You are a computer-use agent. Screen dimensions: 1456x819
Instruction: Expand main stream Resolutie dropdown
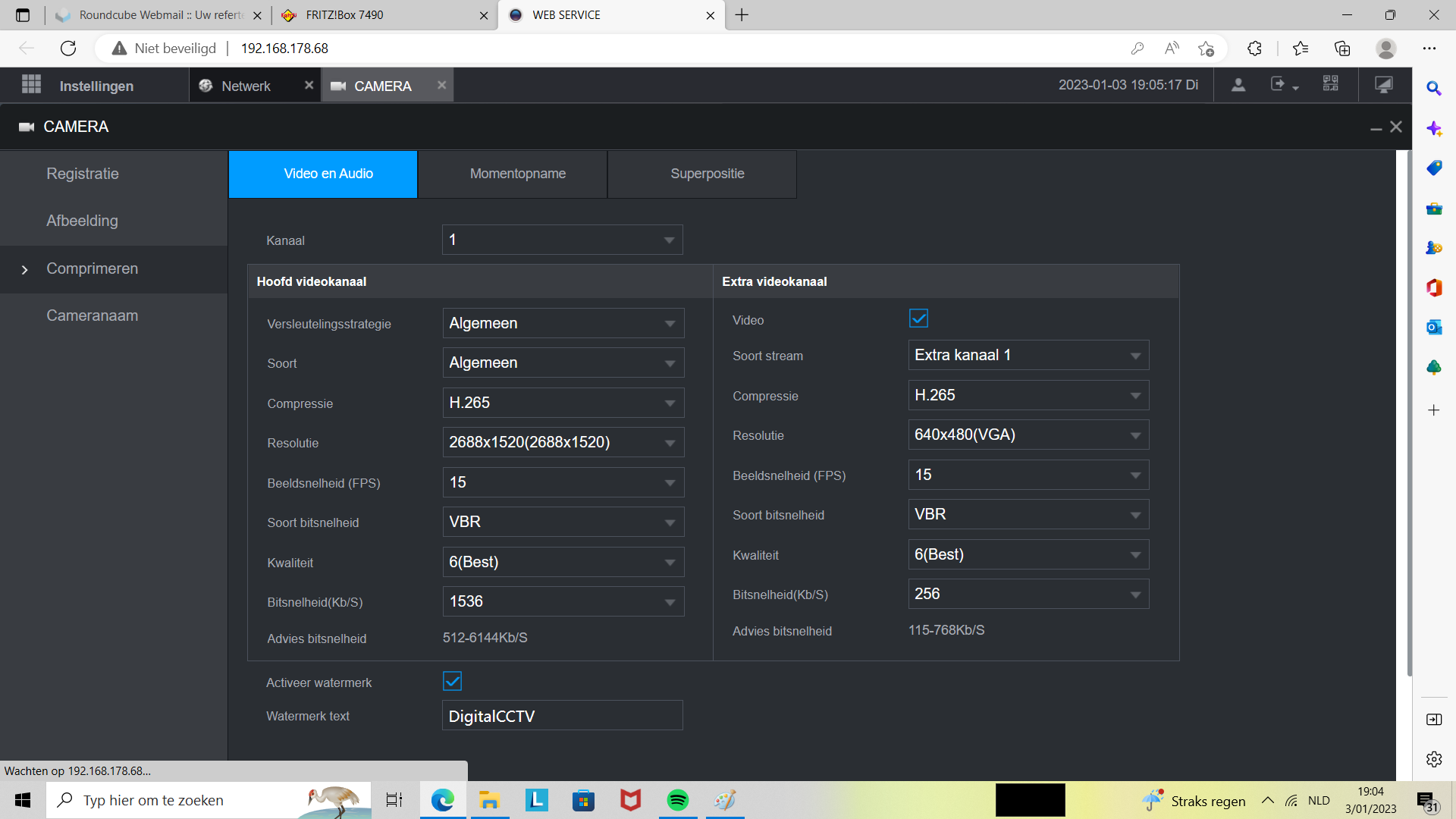[563, 442]
